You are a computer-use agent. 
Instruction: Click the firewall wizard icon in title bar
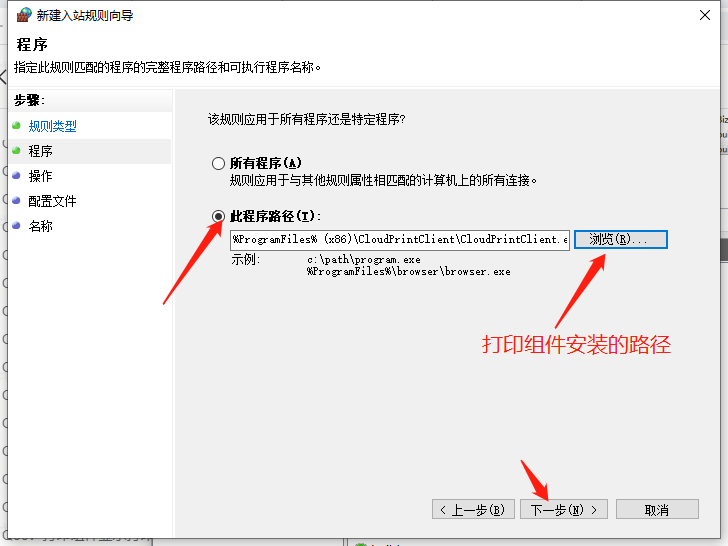pyautogui.click(x=22, y=16)
